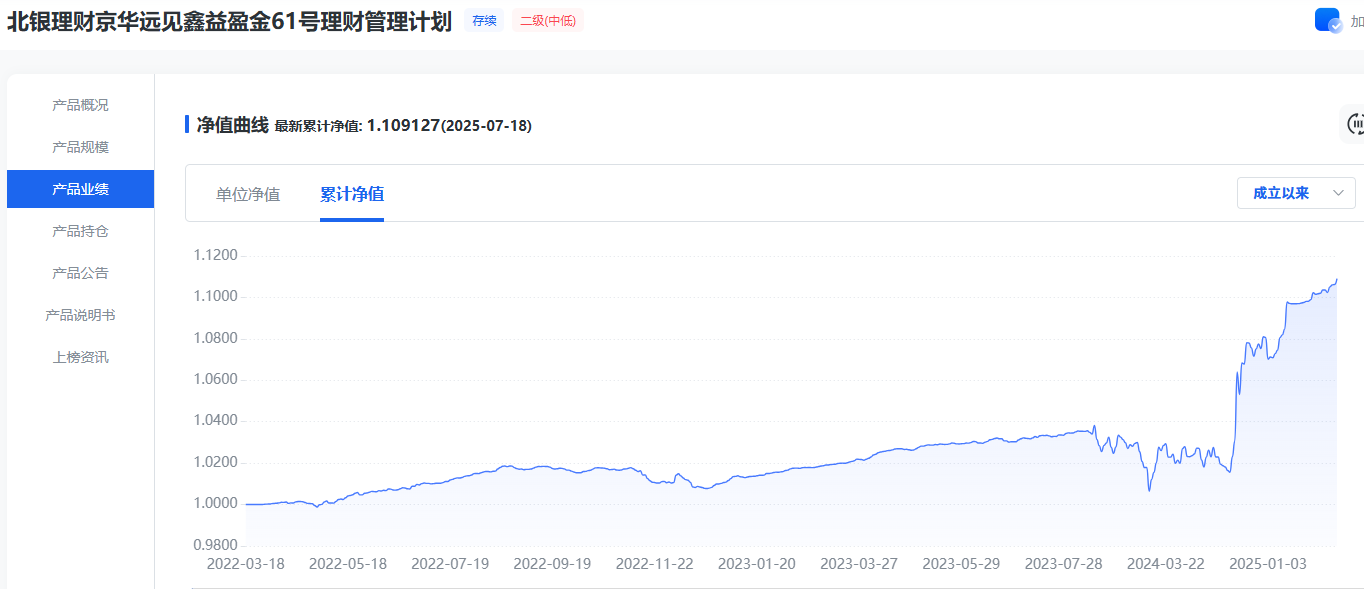Click the 2022-11-22 date axis label

tap(654, 564)
